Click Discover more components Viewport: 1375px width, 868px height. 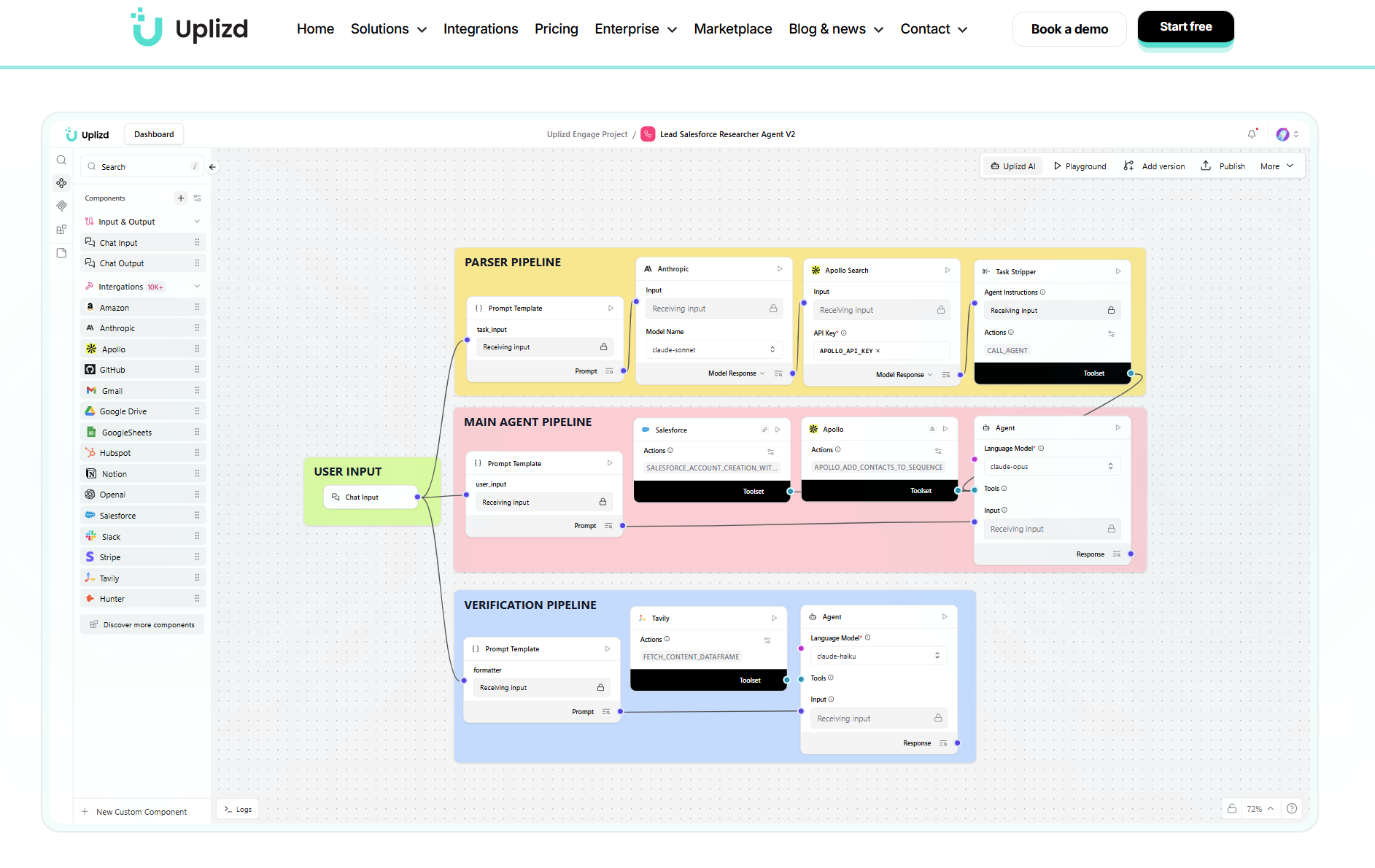coord(142,625)
